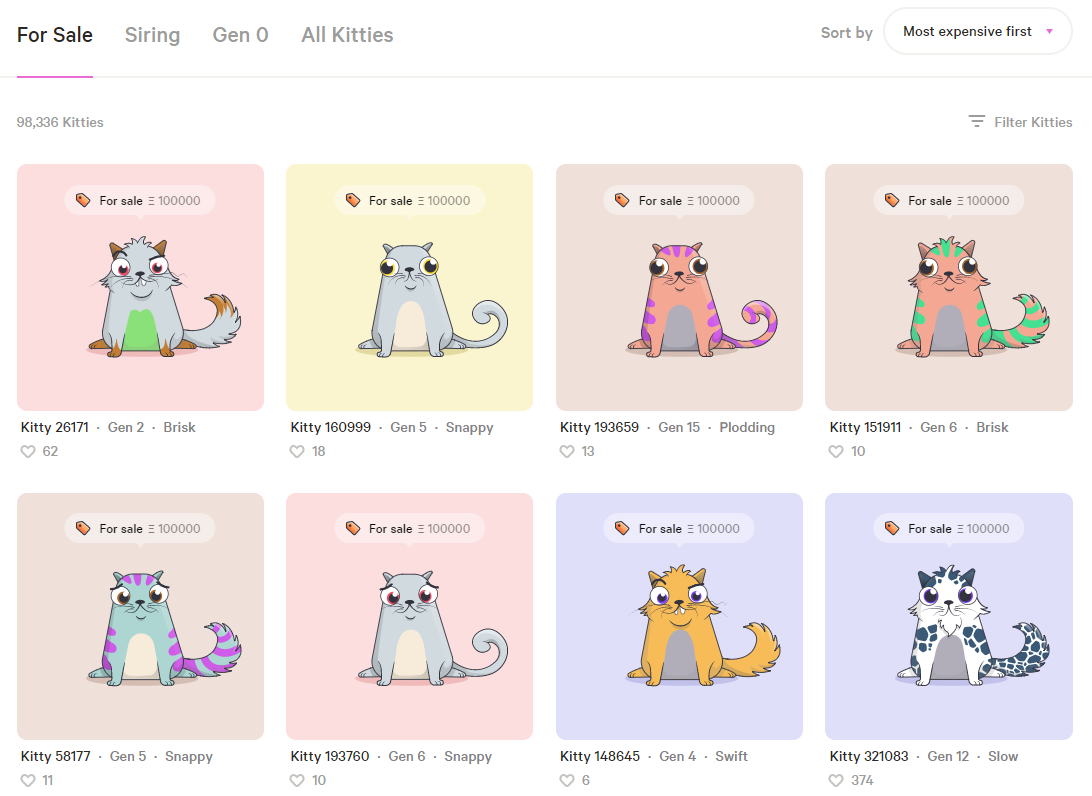Click white spotted cat image
The image size is (1092, 796).
pos(972,626)
